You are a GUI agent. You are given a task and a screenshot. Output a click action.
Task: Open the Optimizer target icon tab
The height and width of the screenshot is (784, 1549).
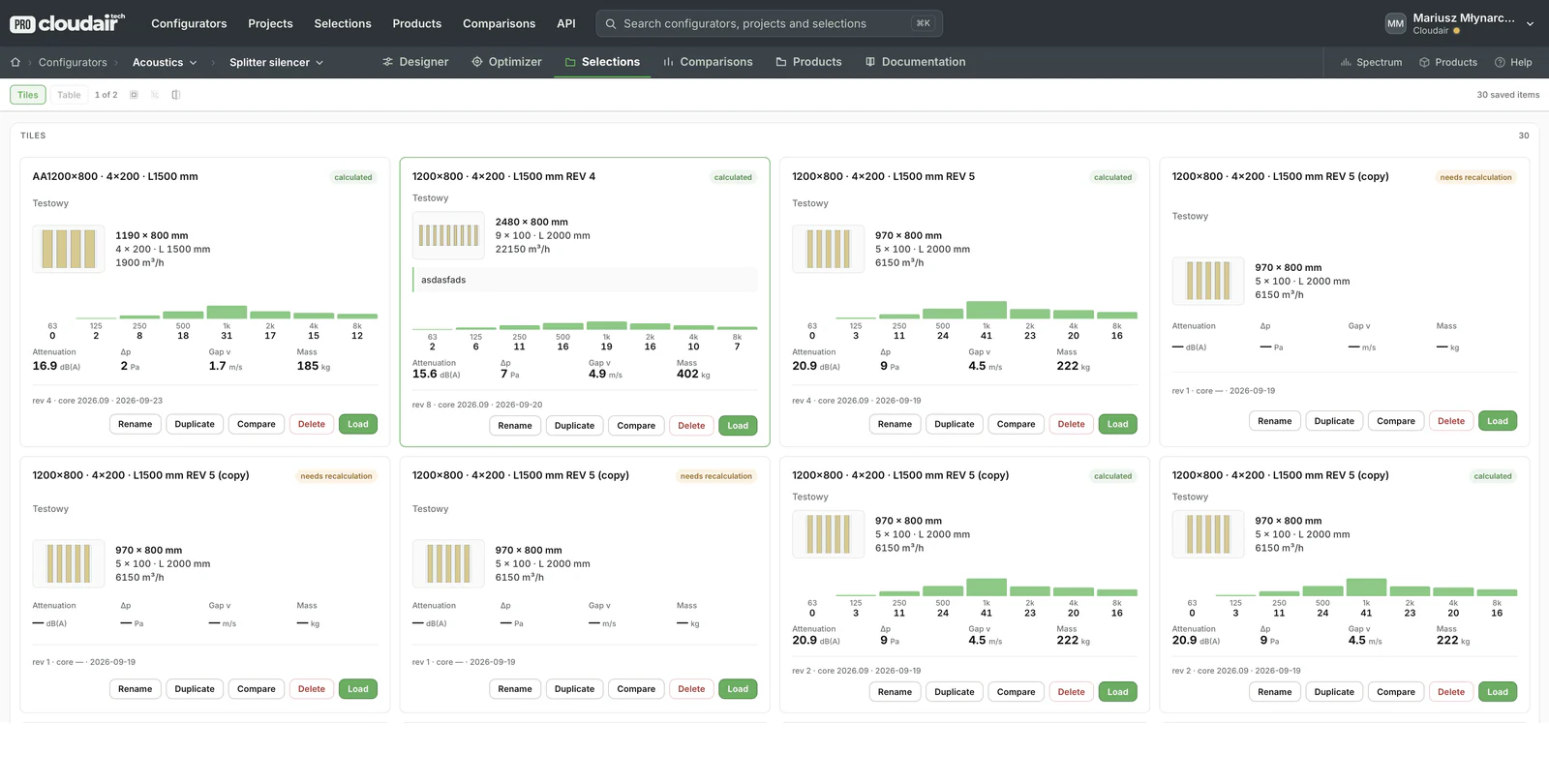[x=477, y=62]
